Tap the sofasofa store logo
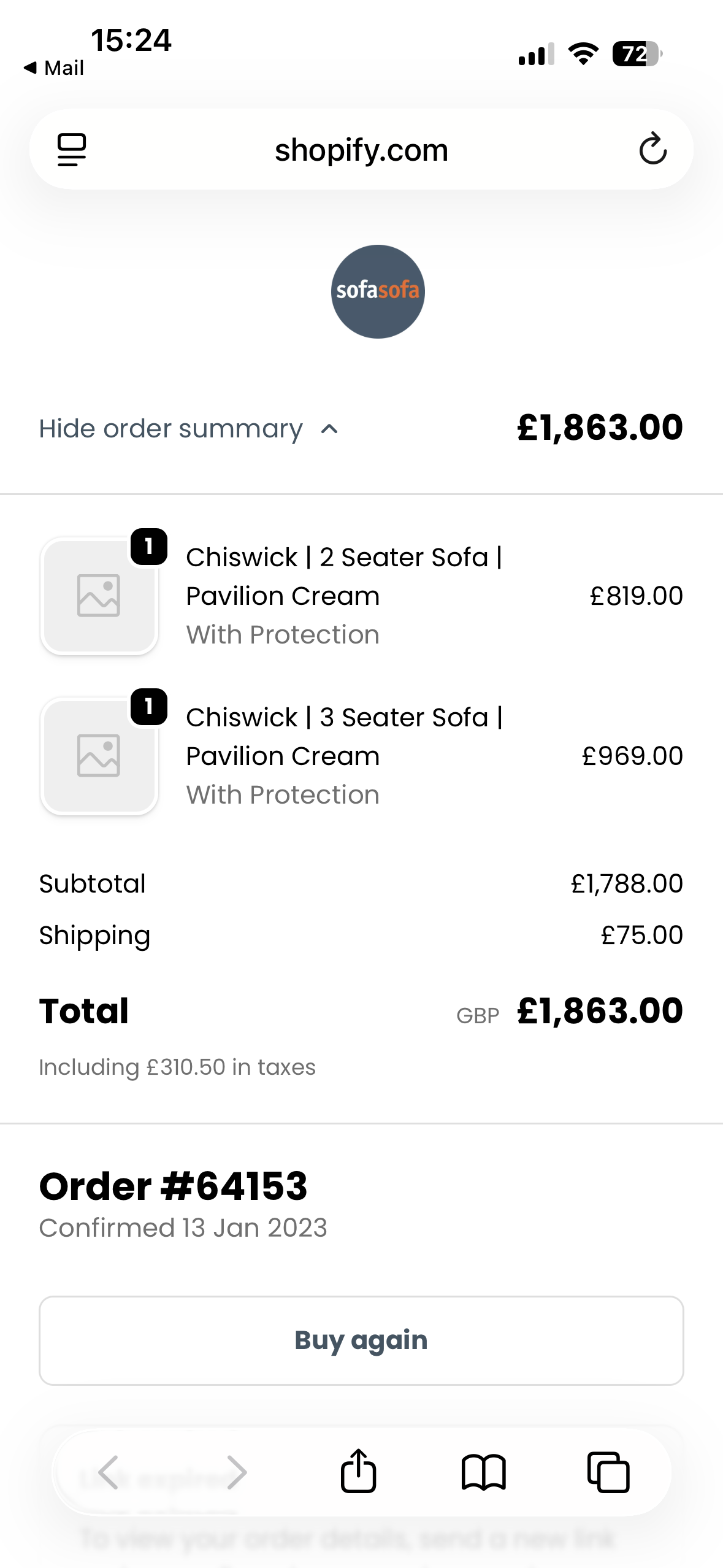 (378, 291)
